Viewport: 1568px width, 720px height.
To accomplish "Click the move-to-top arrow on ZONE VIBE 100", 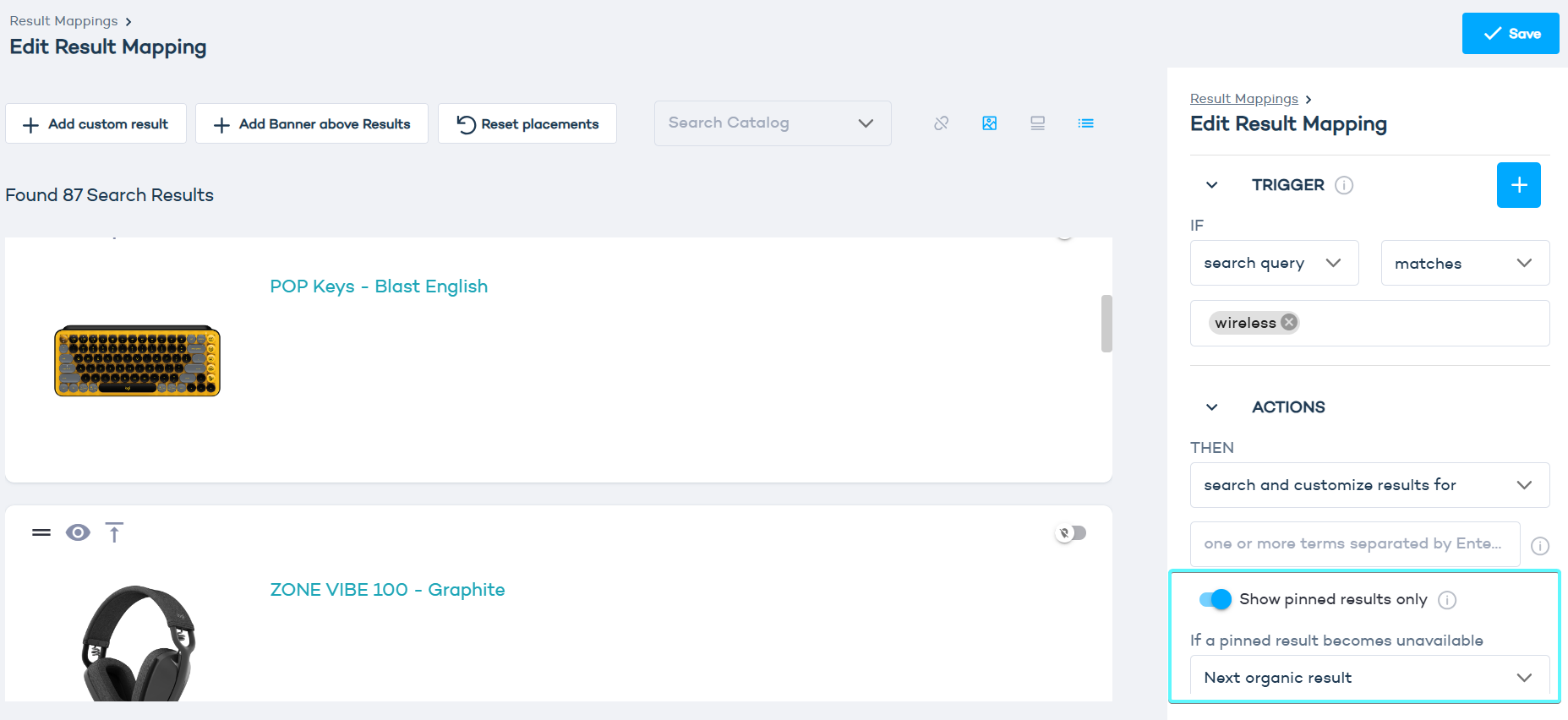I will [x=114, y=532].
